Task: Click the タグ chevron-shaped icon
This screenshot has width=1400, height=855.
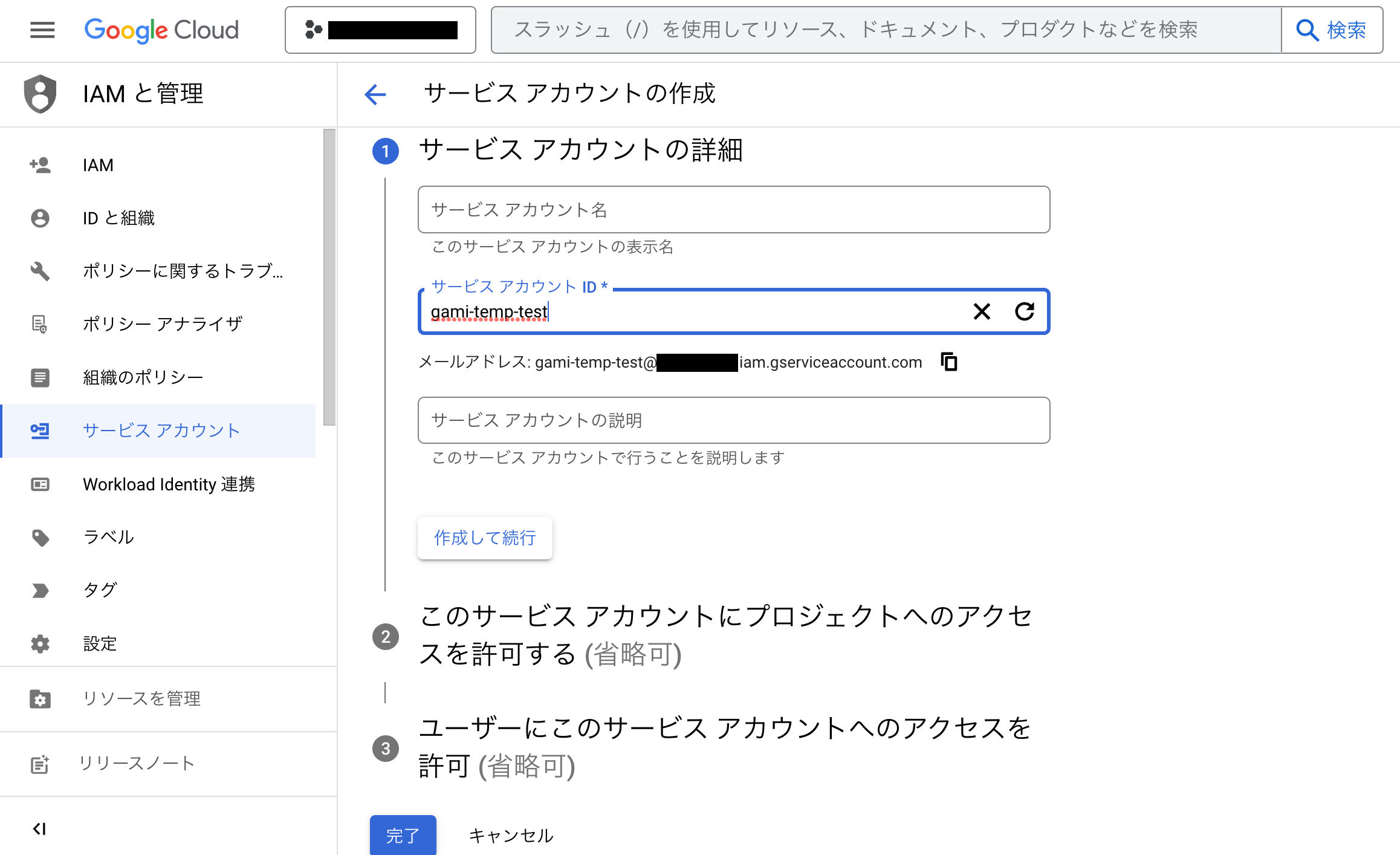Action: click(x=40, y=590)
